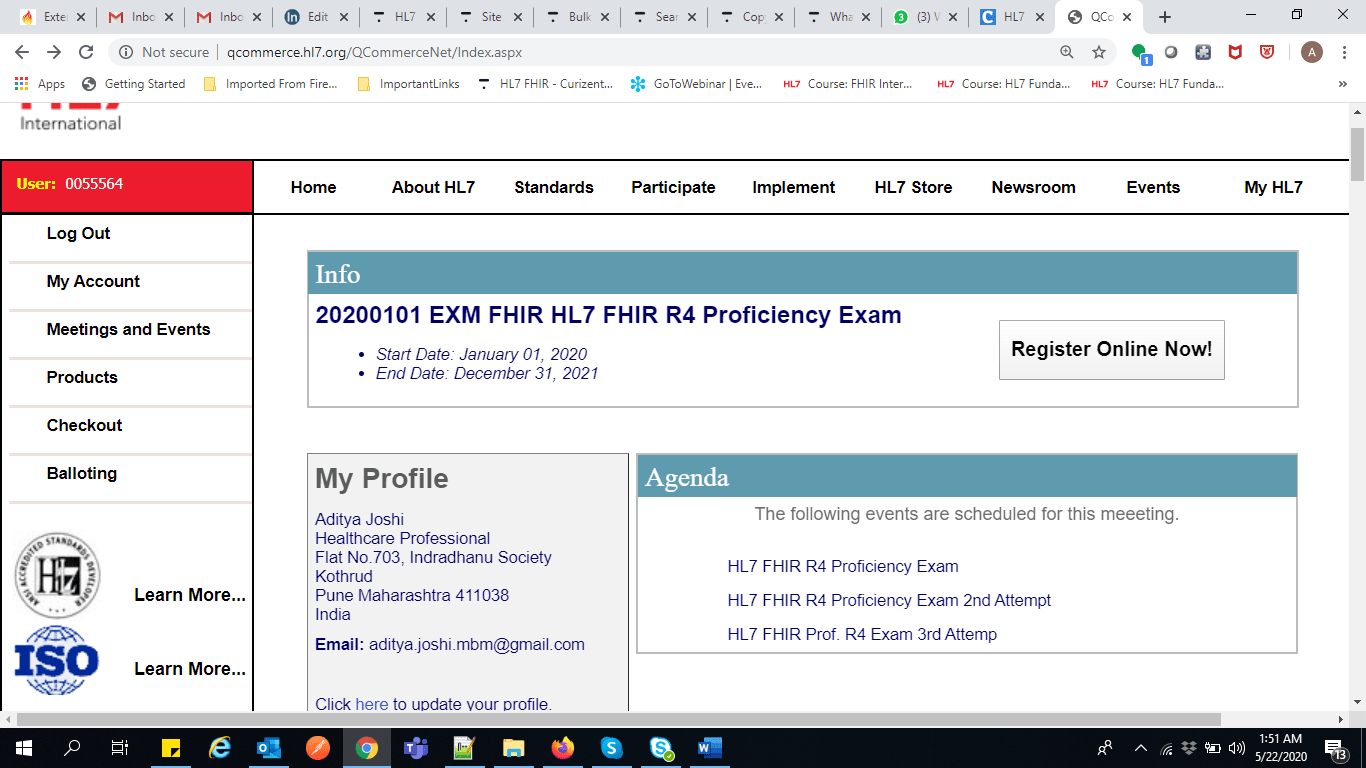Click the zoom magnifier icon in address bar
The width and height of the screenshot is (1366, 768).
click(1067, 52)
